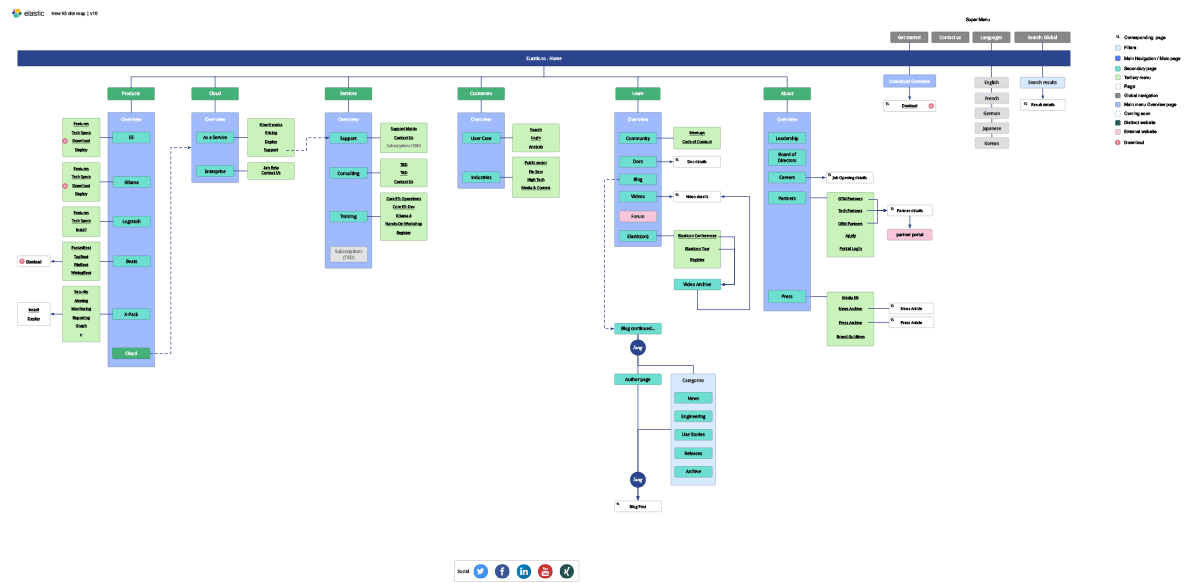This screenshot has height=583, width=1200.
Task: Click the 'lang' circle above Blog Post
Action: 637,480
